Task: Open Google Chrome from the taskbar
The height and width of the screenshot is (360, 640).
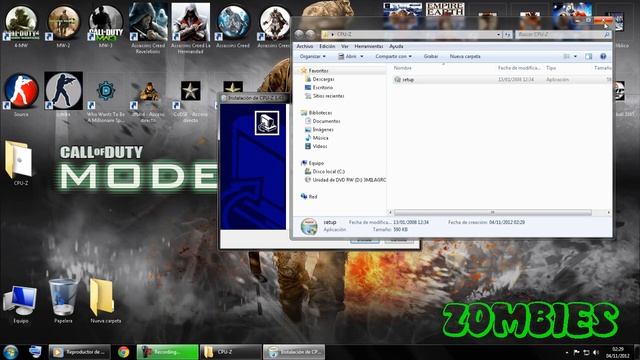Action: pos(124,352)
